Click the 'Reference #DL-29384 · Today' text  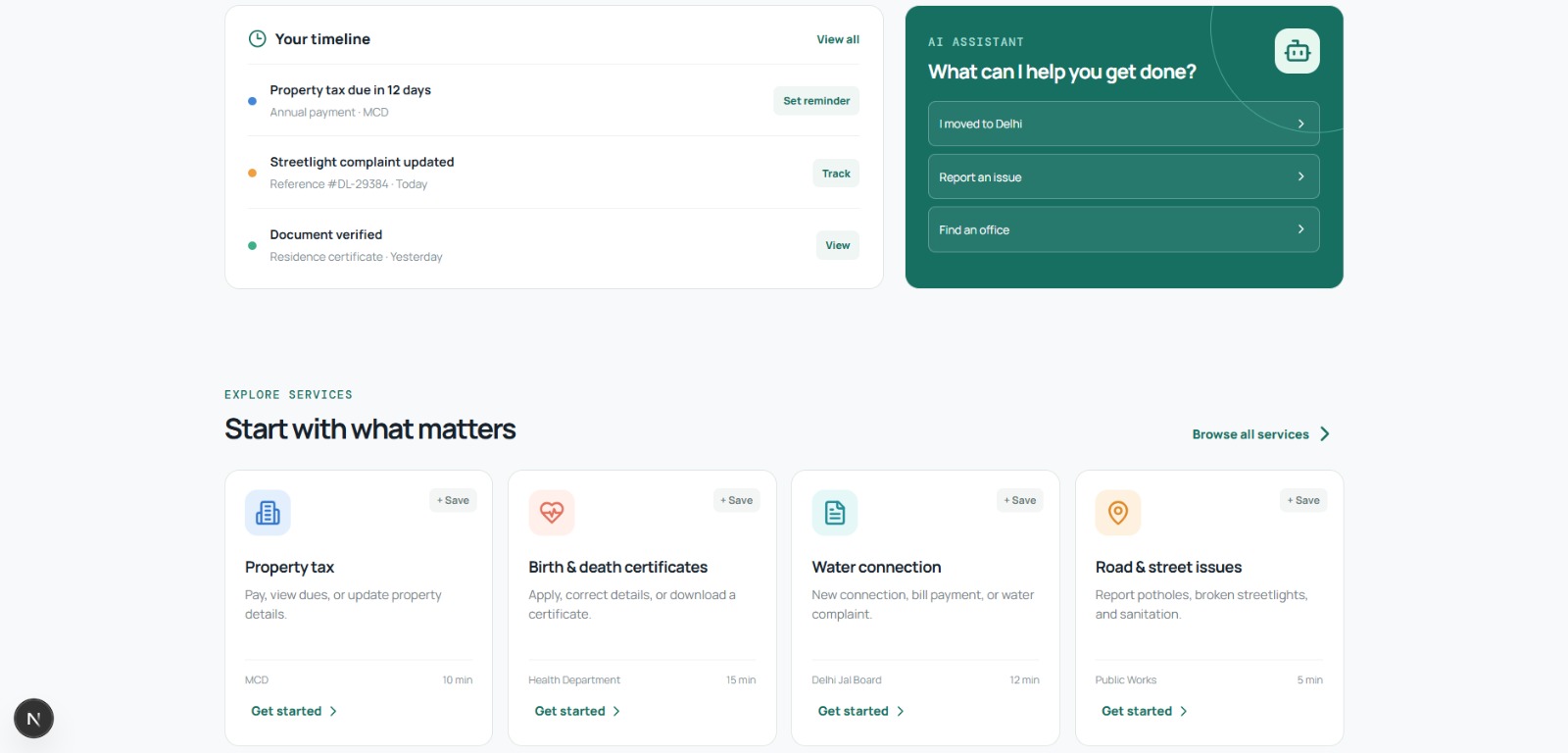(349, 184)
